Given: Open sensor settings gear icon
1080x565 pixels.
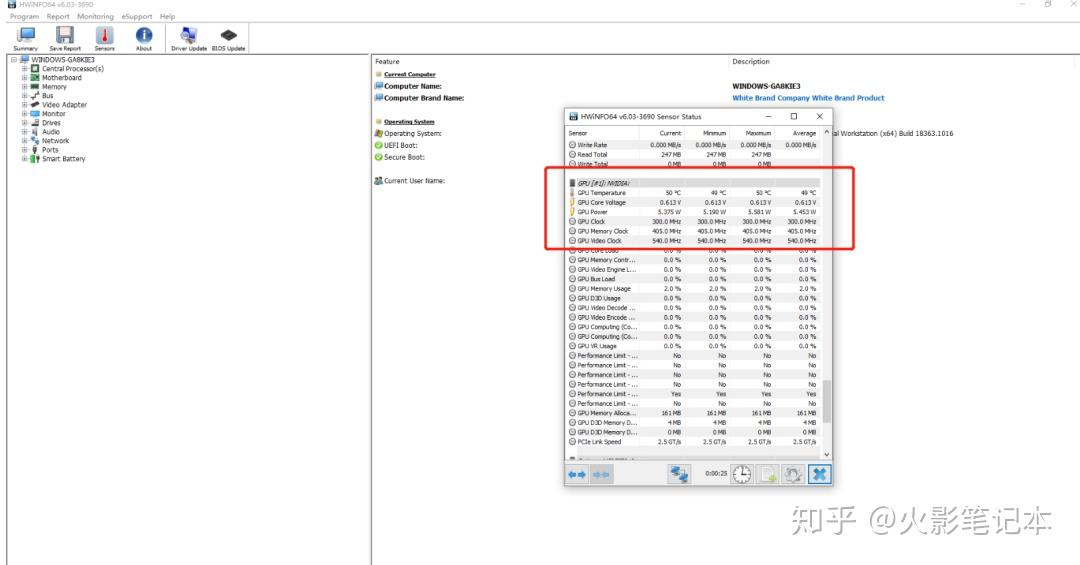Looking at the screenshot, I should (x=793, y=474).
